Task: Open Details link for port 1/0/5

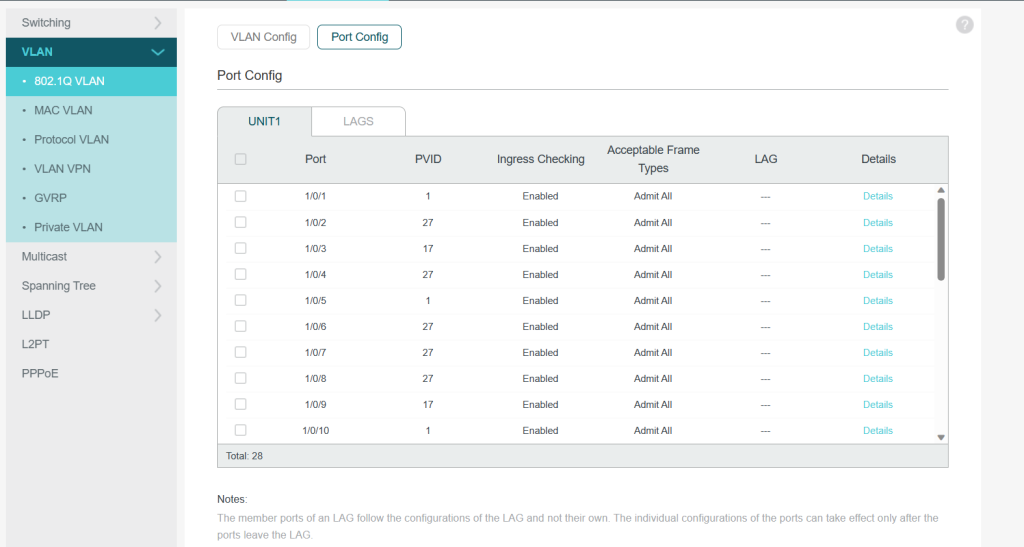Action: pos(878,301)
